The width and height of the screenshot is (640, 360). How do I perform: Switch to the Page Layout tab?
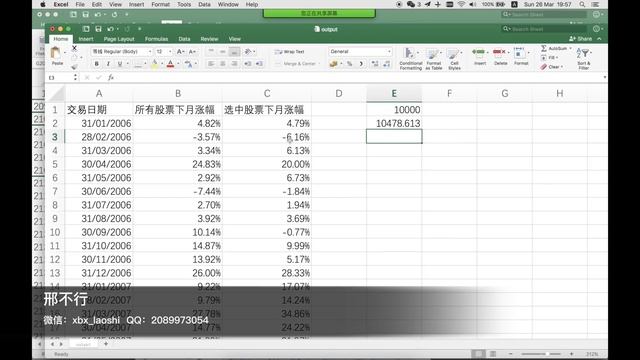click(119, 39)
